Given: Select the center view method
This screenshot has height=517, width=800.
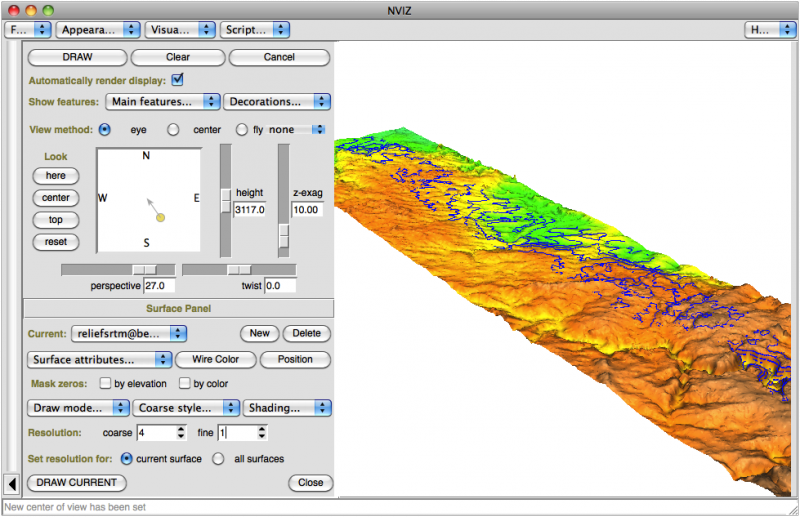Looking at the screenshot, I should pos(173,130).
